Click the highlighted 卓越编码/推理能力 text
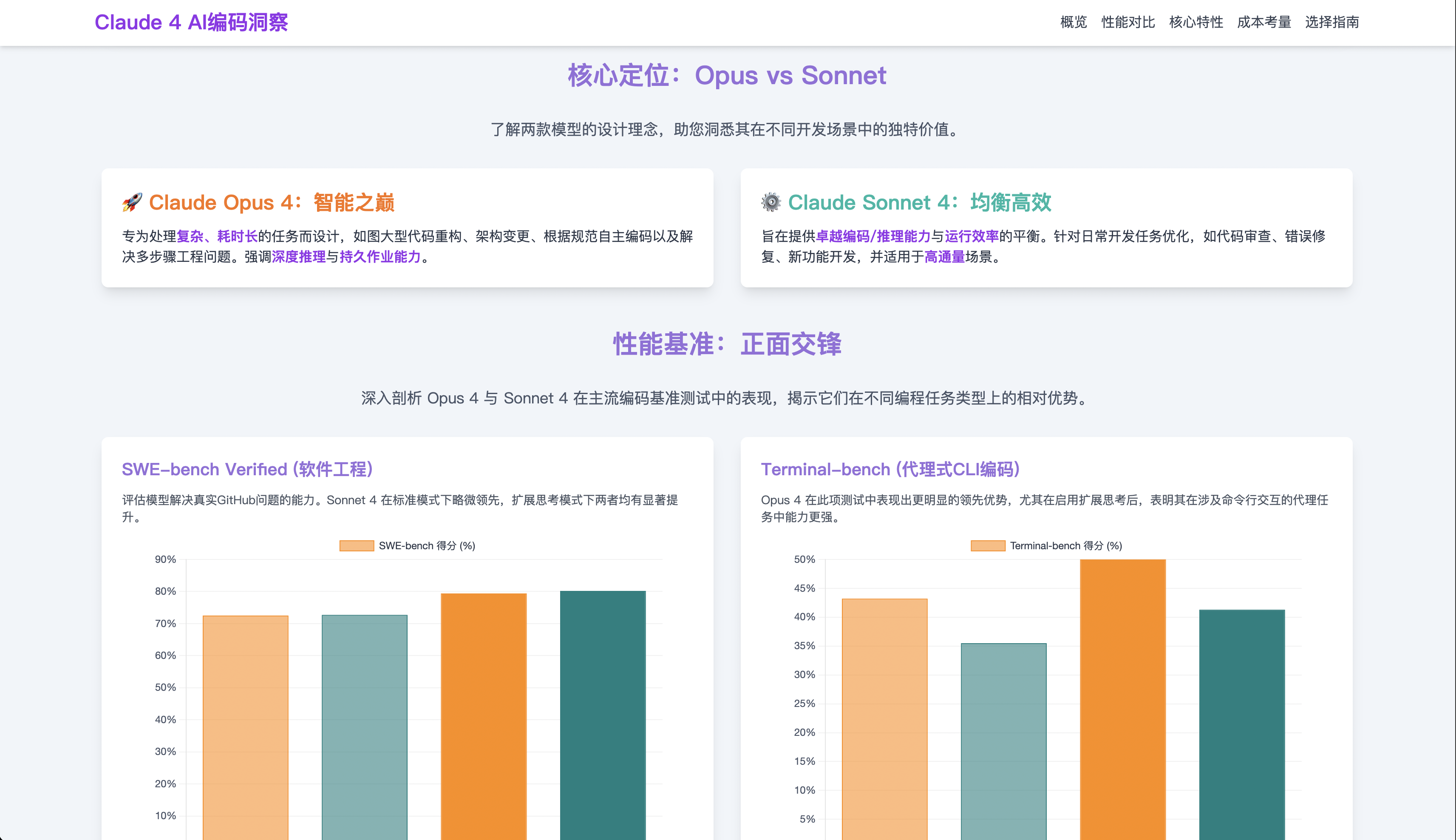1456x840 pixels. pyautogui.click(x=873, y=236)
